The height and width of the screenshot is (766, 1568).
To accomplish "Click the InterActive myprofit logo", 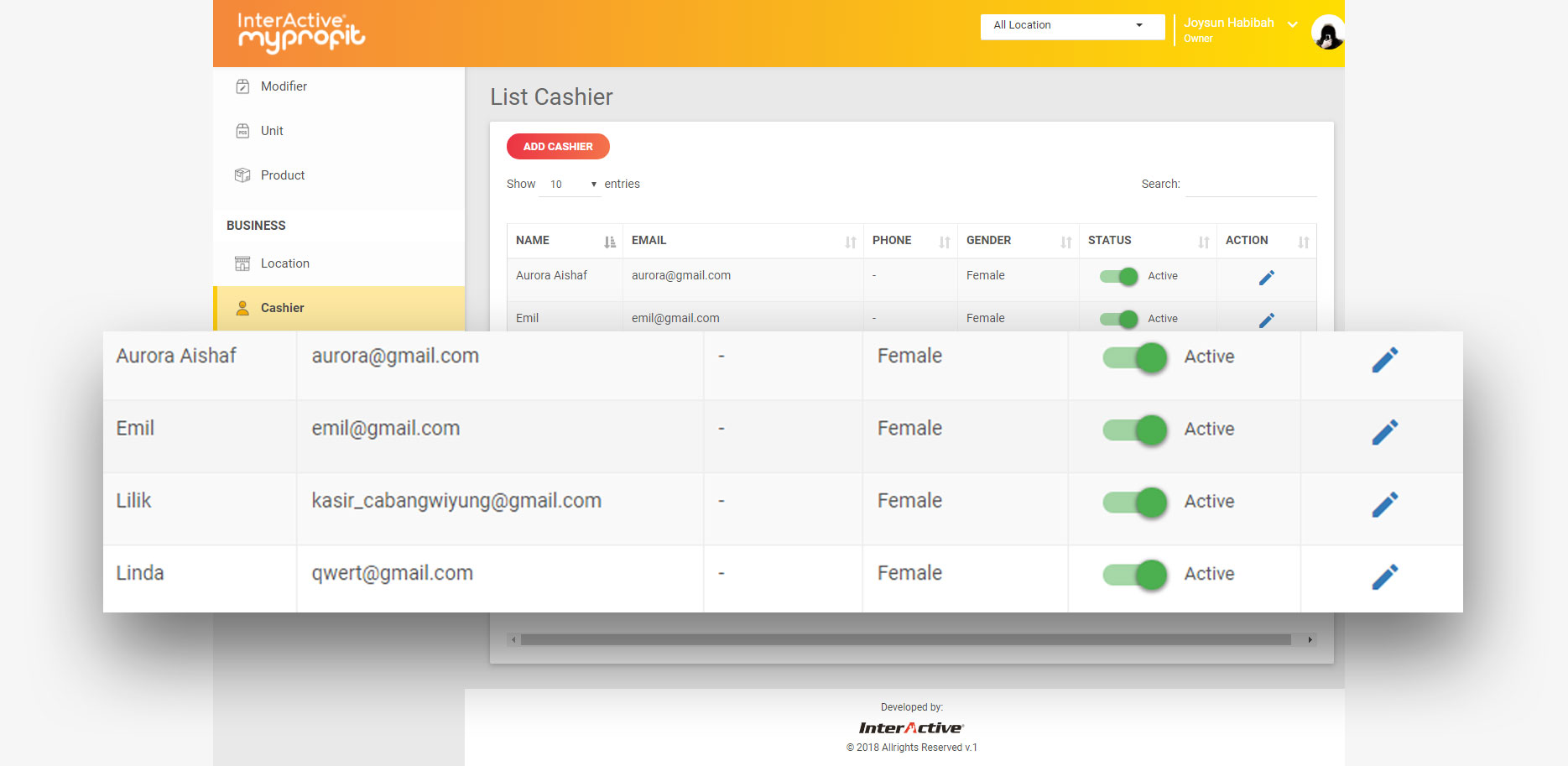I will [301, 33].
